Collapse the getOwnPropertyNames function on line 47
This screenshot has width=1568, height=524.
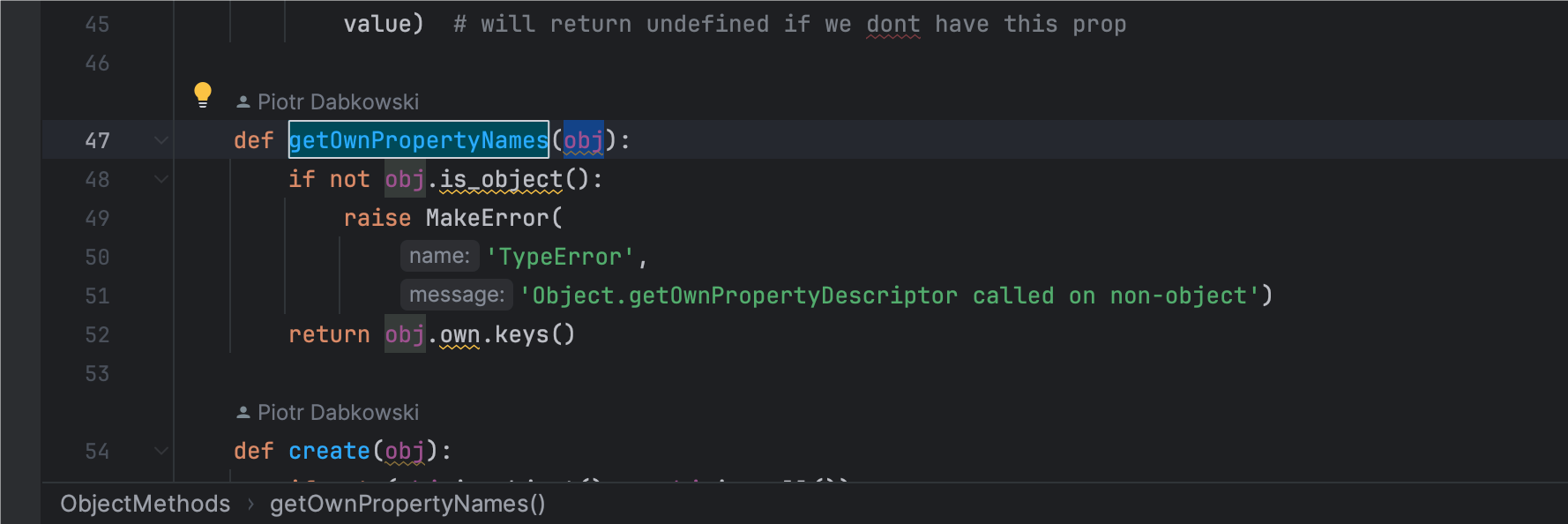click(161, 140)
